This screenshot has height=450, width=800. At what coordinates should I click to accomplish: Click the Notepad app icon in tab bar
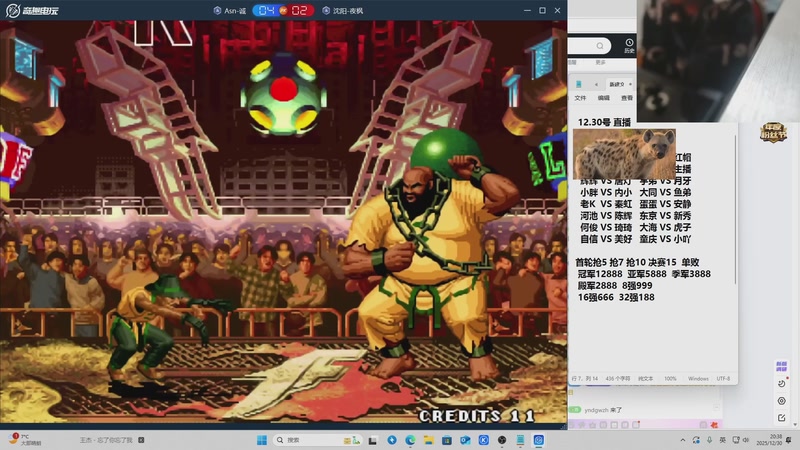click(579, 84)
